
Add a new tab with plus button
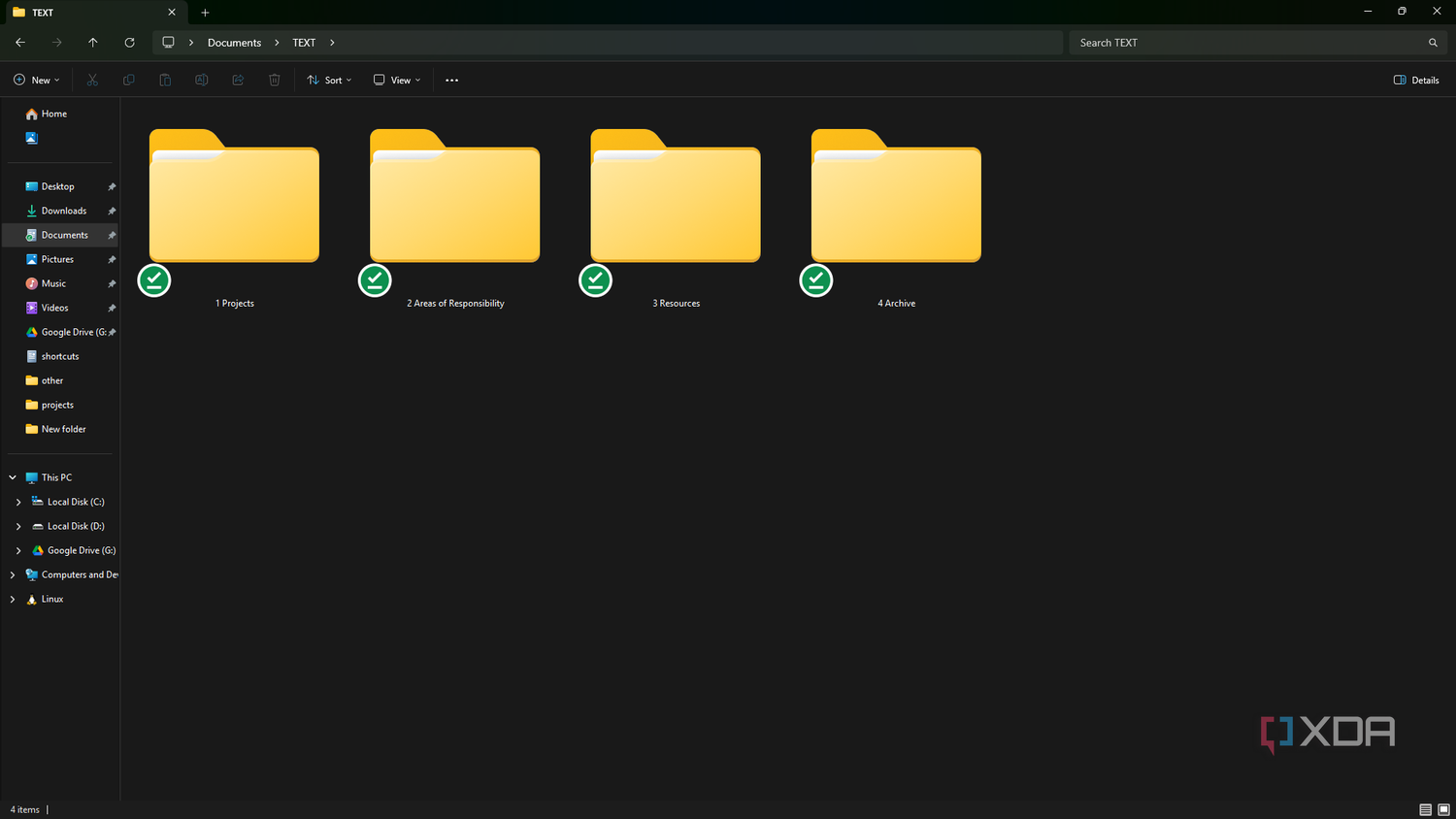click(205, 13)
